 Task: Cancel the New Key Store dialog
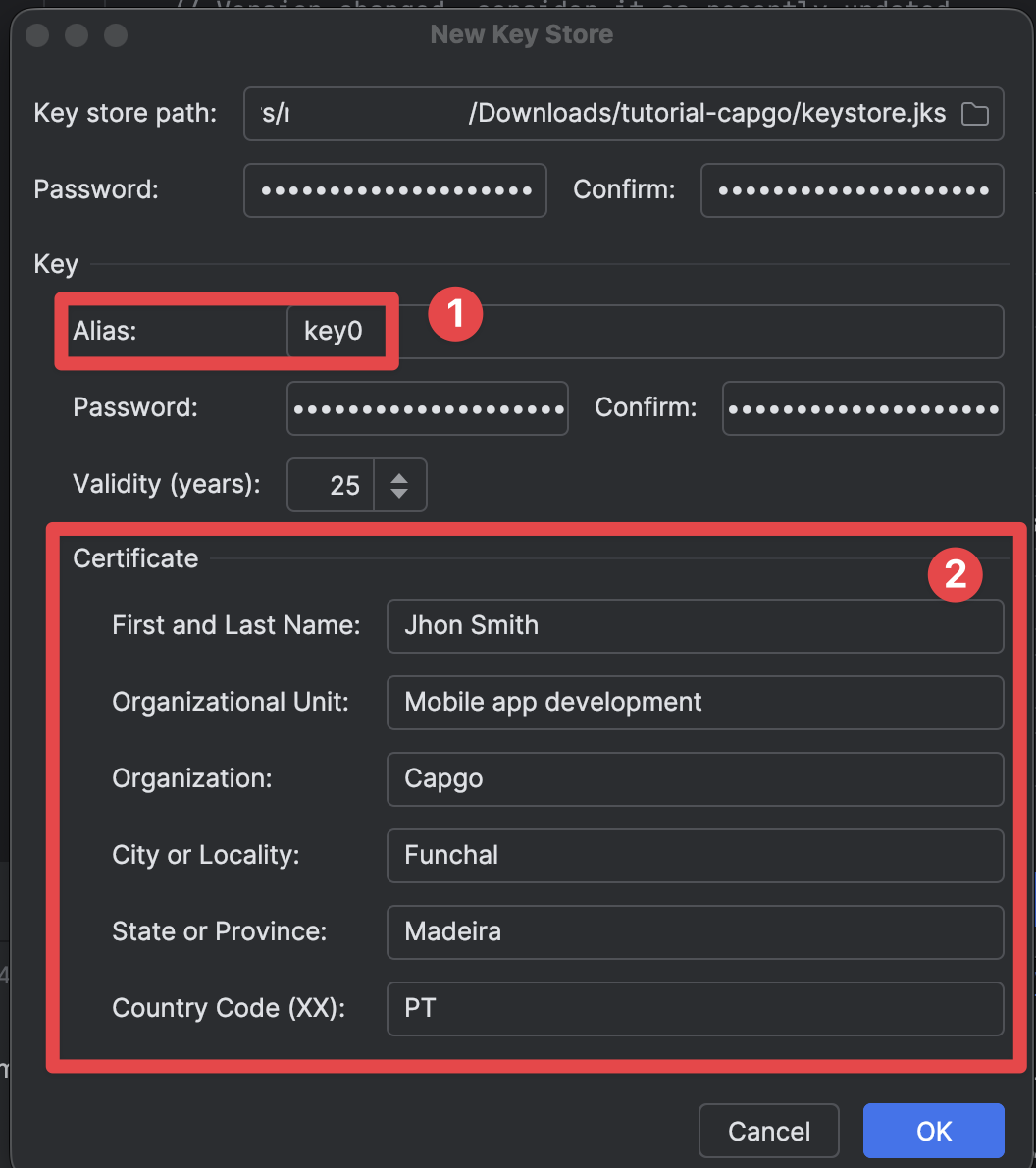click(x=768, y=1131)
